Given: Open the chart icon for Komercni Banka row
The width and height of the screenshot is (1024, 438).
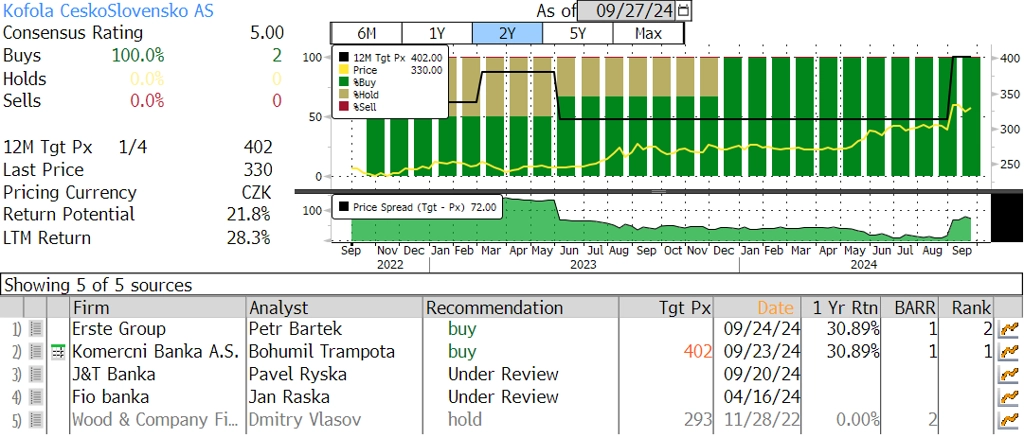Looking at the screenshot, I should 1009,352.
